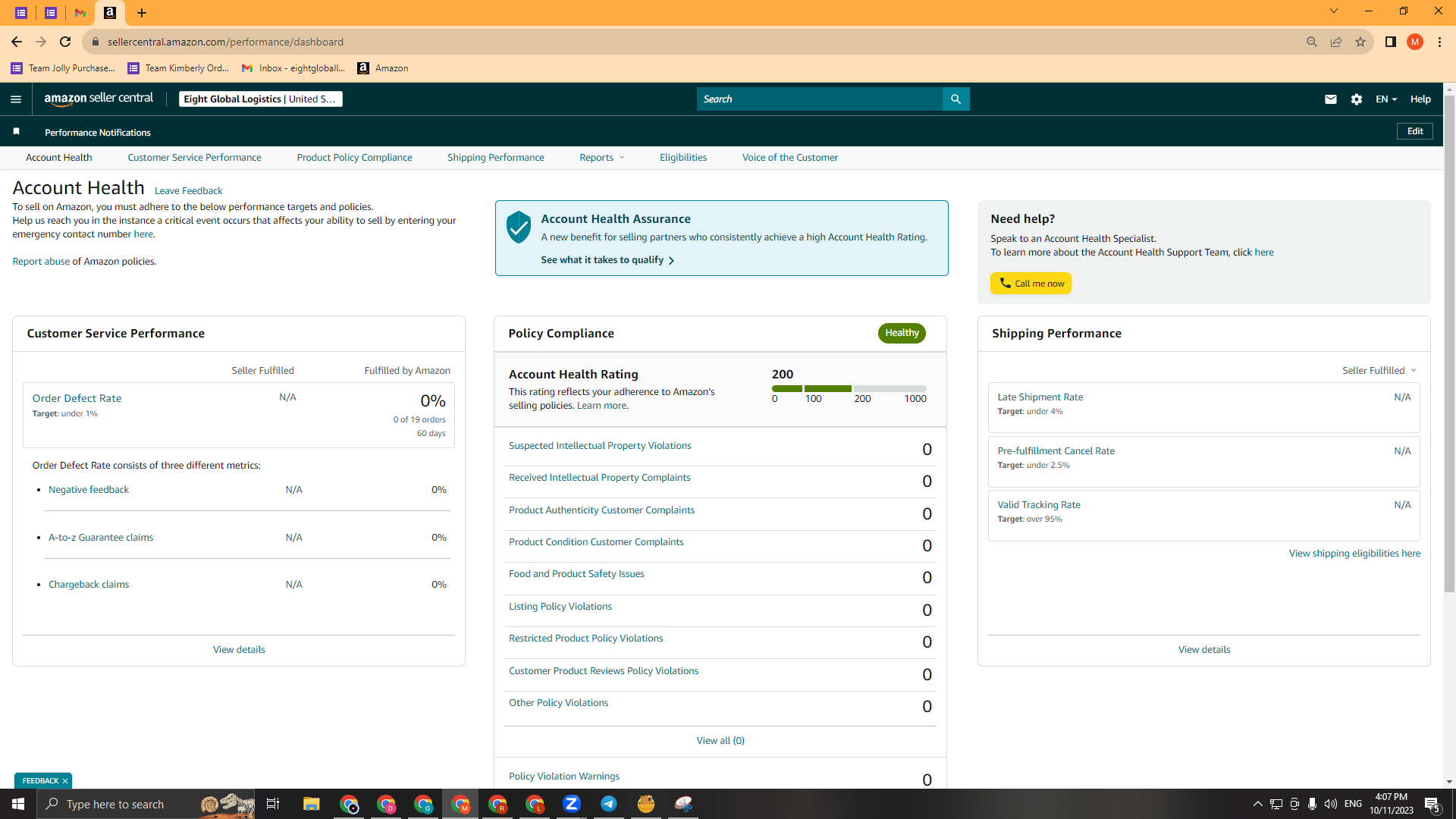
Task: Expand See what it takes to qualify
Action: (x=607, y=260)
